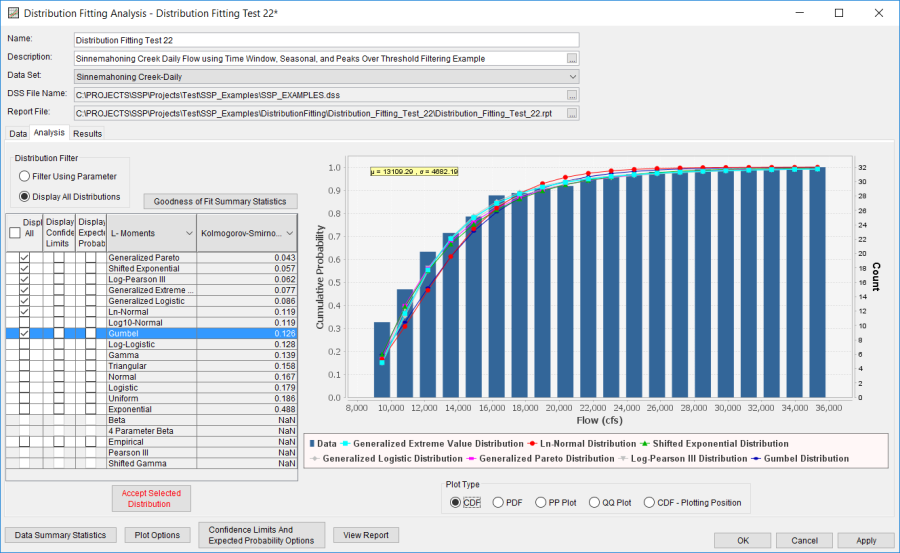Screen dimensions: 900x553
Task: Select the Exponential distribution row
Action: coord(152,409)
